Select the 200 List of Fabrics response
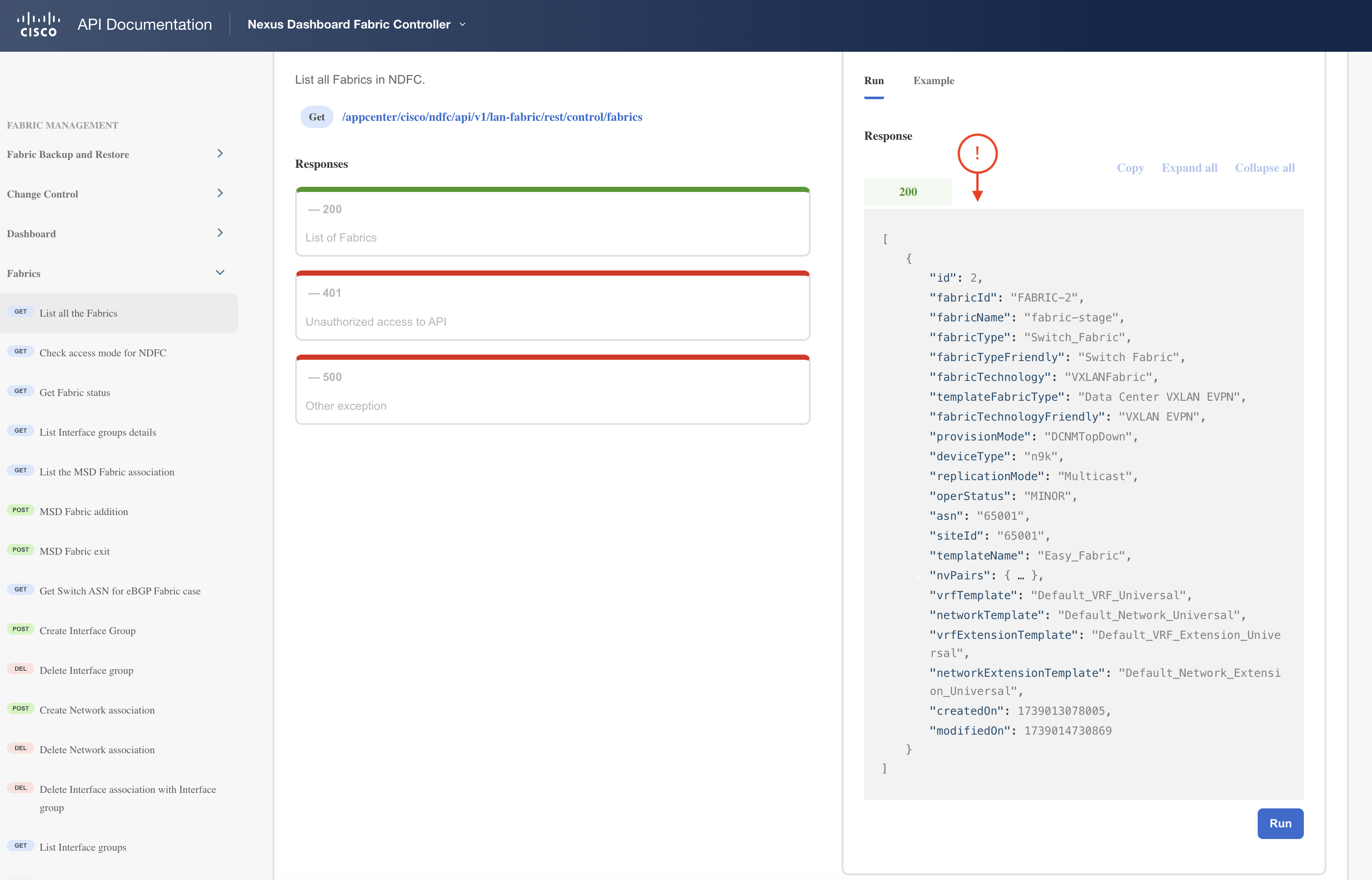The image size is (1372, 880). [553, 222]
